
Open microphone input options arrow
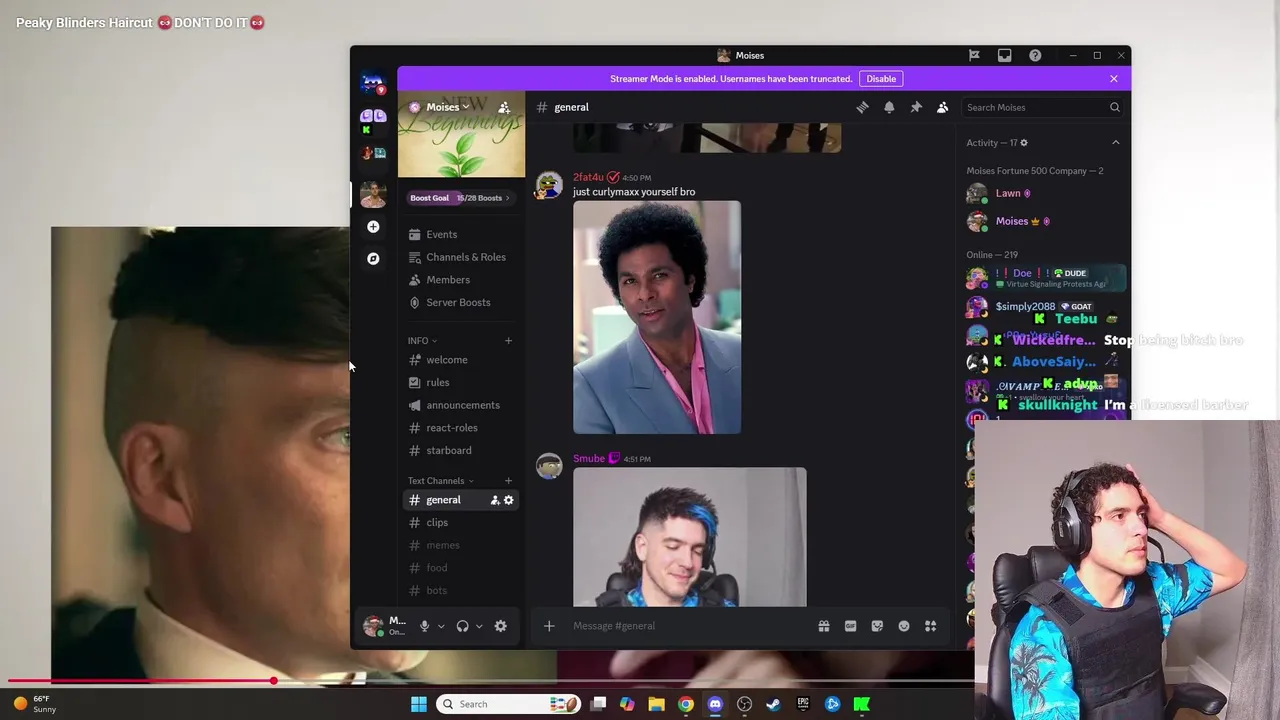pos(441,626)
